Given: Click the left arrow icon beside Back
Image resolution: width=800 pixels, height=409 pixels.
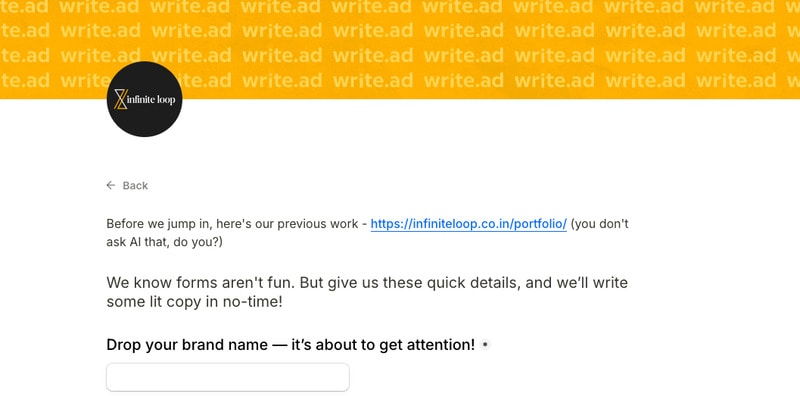Looking at the screenshot, I should click(x=111, y=185).
